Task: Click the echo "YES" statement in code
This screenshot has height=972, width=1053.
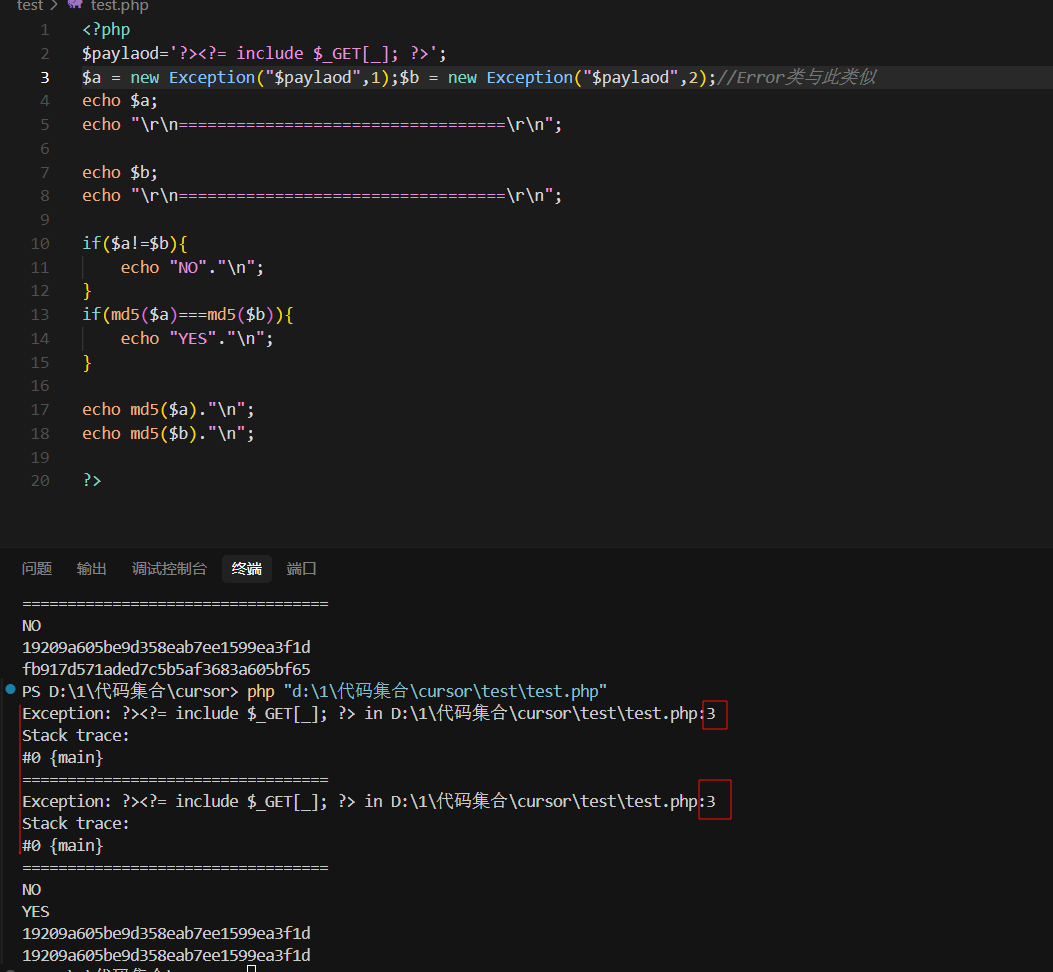Action: (197, 339)
